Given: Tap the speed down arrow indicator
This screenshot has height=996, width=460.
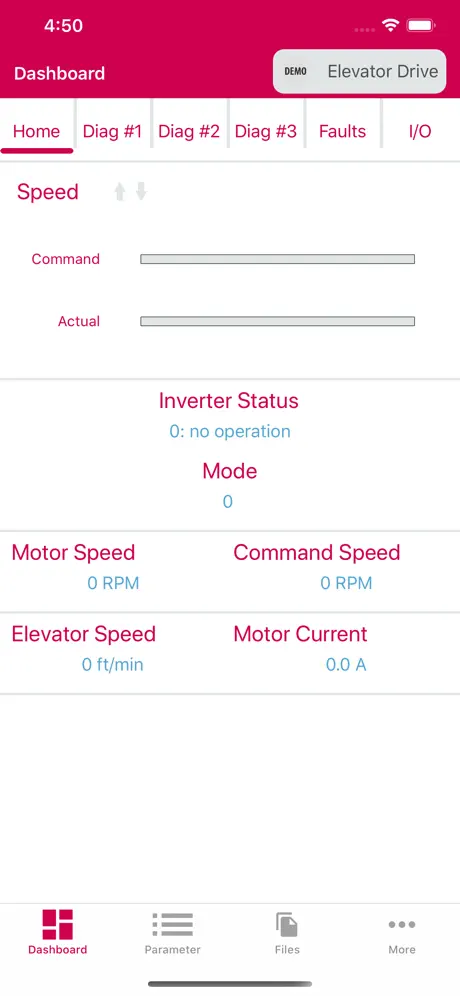Looking at the screenshot, I should pyautogui.click(x=141, y=191).
